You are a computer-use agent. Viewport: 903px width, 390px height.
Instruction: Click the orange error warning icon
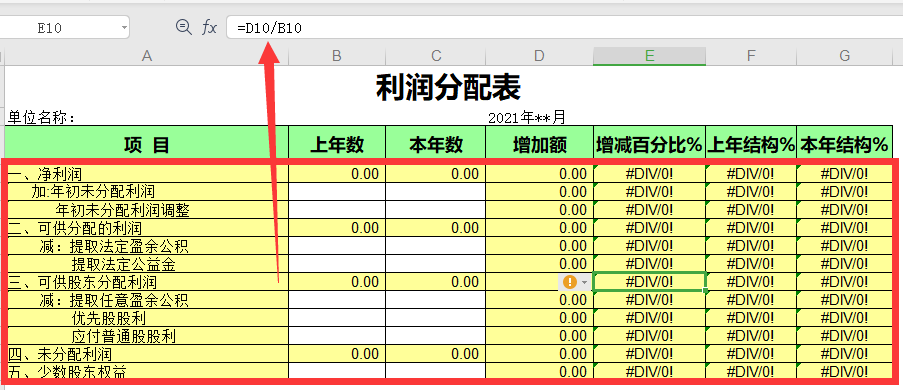click(x=570, y=282)
